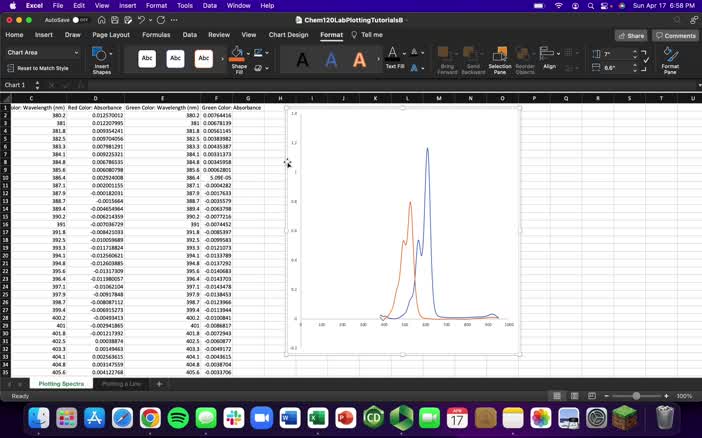Toggle the lock aspect ratio checkbox
The height and width of the screenshot is (438, 702).
pos(646,60)
